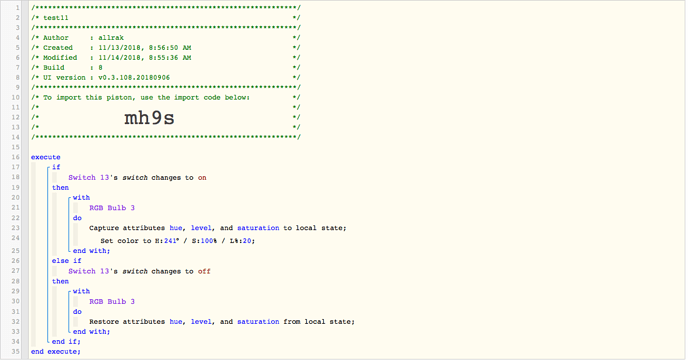Click the 'do' keyword on line 22
The height and width of the screenshot is (363, 690).
click(77, 218)
